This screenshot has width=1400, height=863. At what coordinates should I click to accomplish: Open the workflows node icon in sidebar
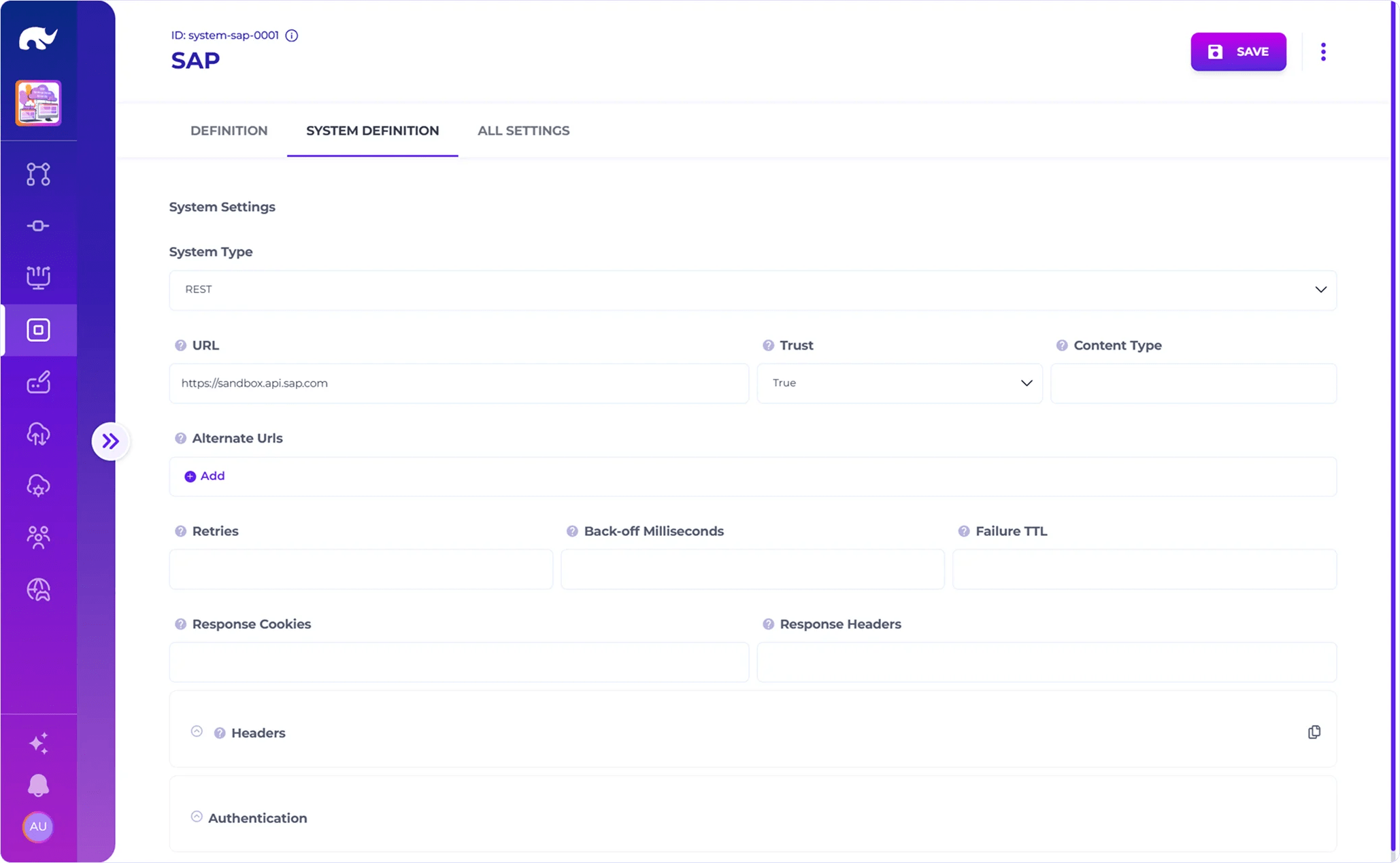click(38, 174)
